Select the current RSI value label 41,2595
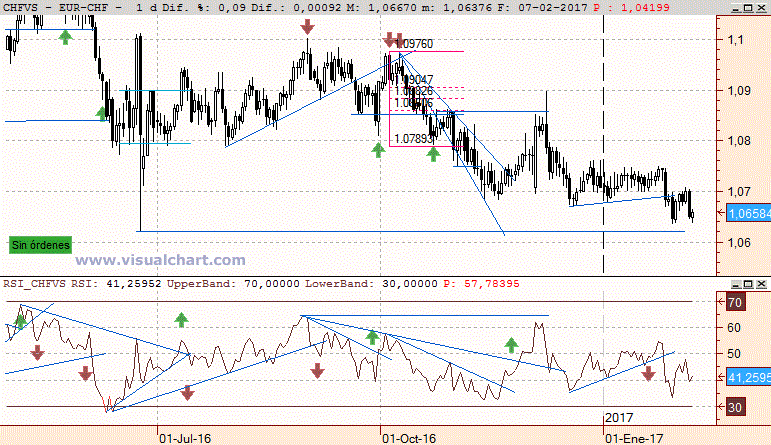This screenshot has width=771, height=445. [748, 377]
